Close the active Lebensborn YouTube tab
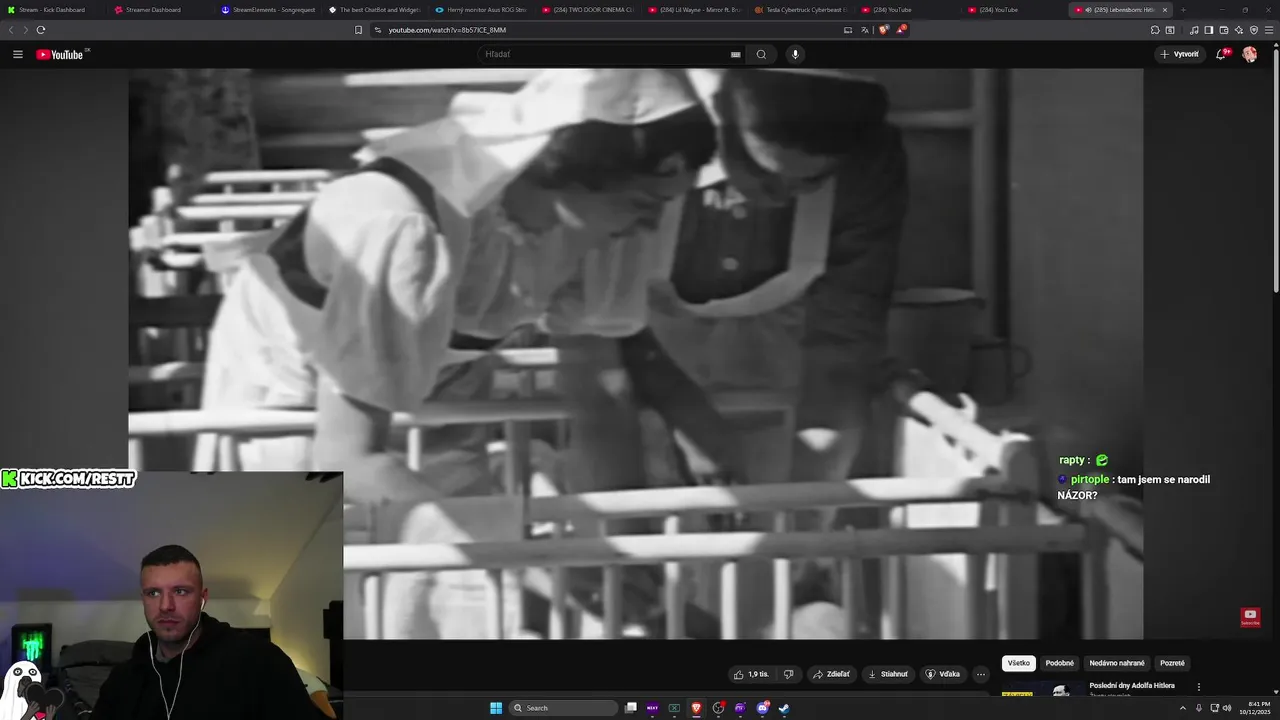The height and width of the screenshot is (720, 1280). [x=1164, y=10]
